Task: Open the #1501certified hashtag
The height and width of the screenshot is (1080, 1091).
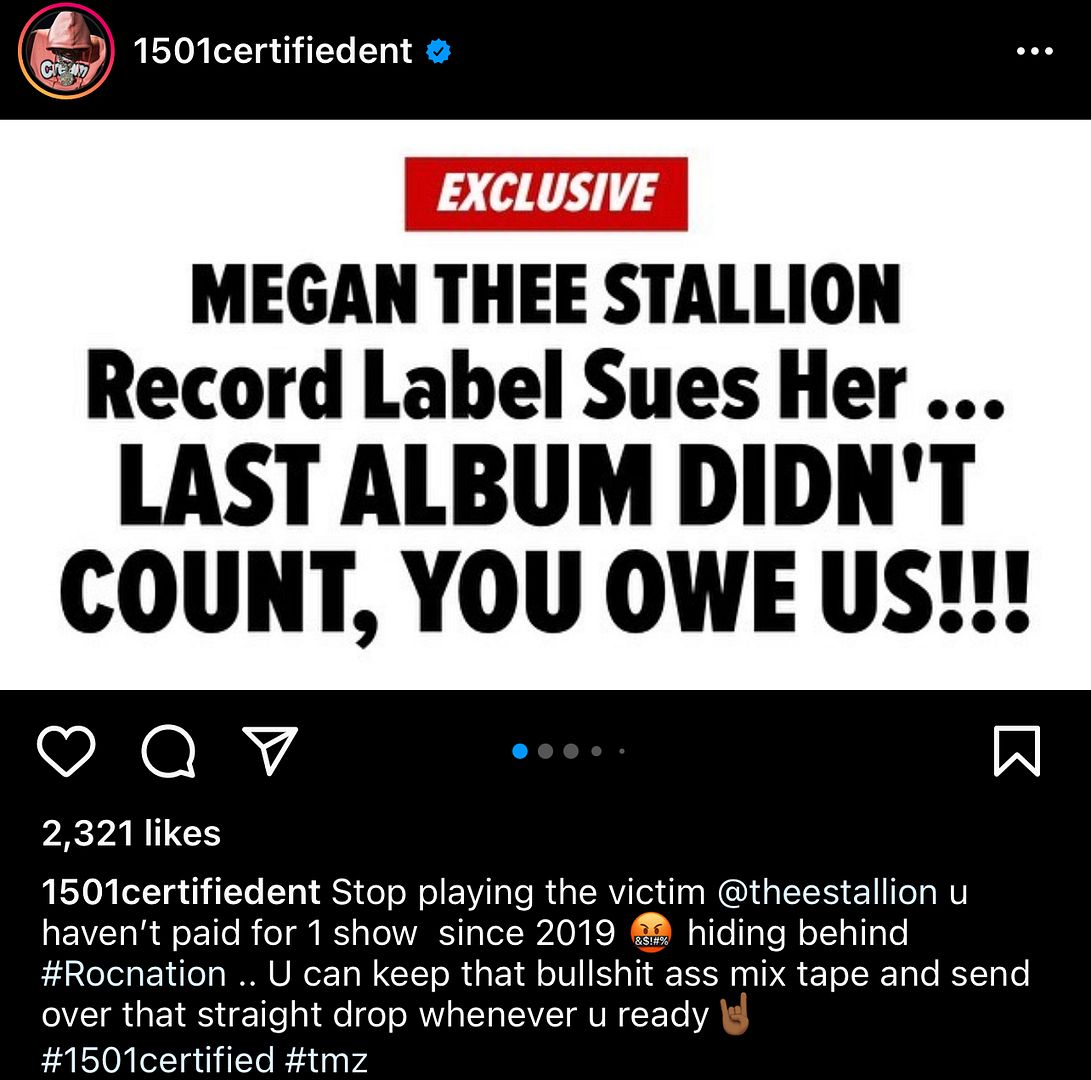Action: [x=158, y=1059]
